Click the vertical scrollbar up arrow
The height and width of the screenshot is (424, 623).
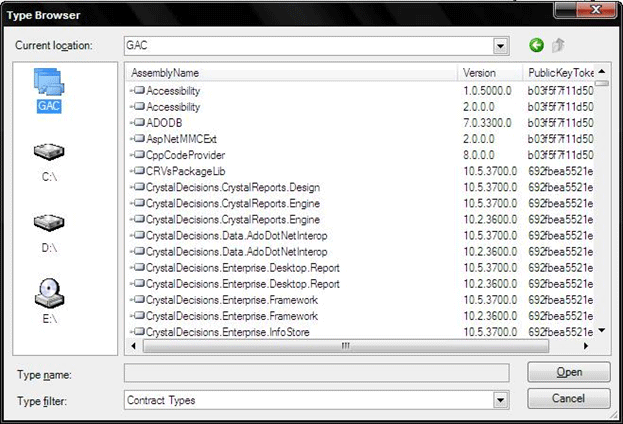click(602, 72)
